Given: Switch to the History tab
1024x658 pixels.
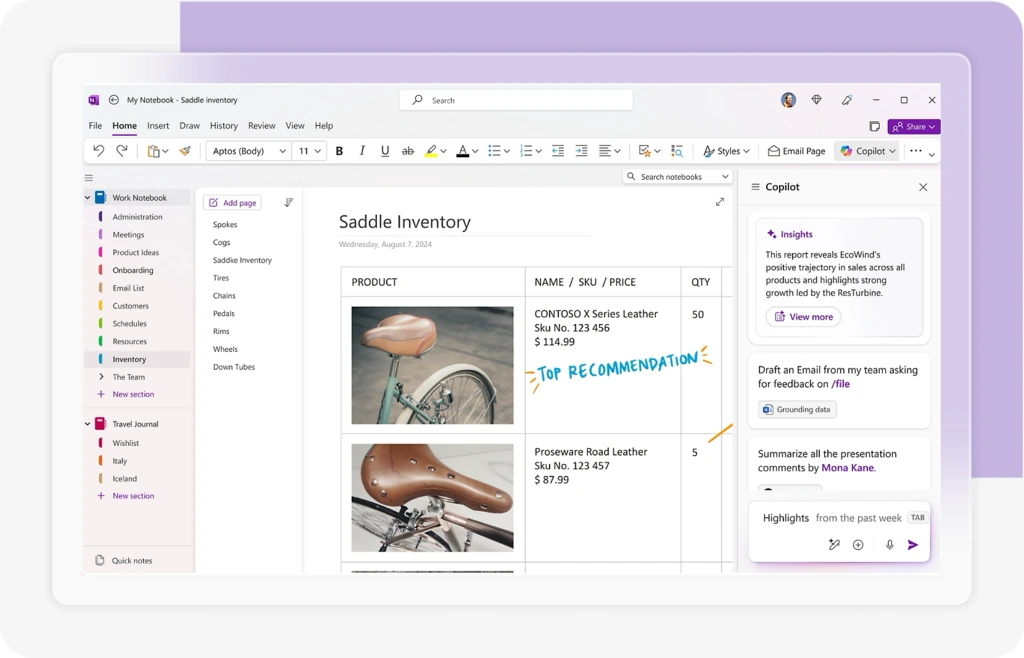Looking at the screenshot, I should point(224,125).
